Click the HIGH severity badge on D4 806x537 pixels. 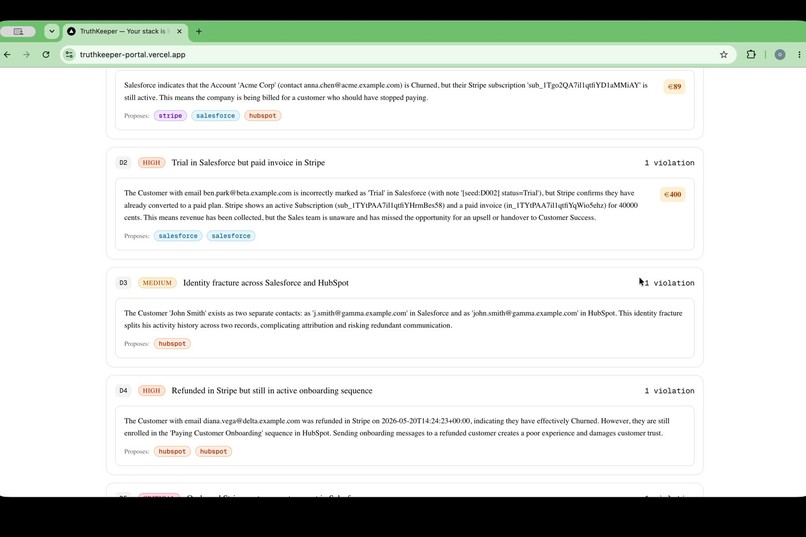(151, 391)
